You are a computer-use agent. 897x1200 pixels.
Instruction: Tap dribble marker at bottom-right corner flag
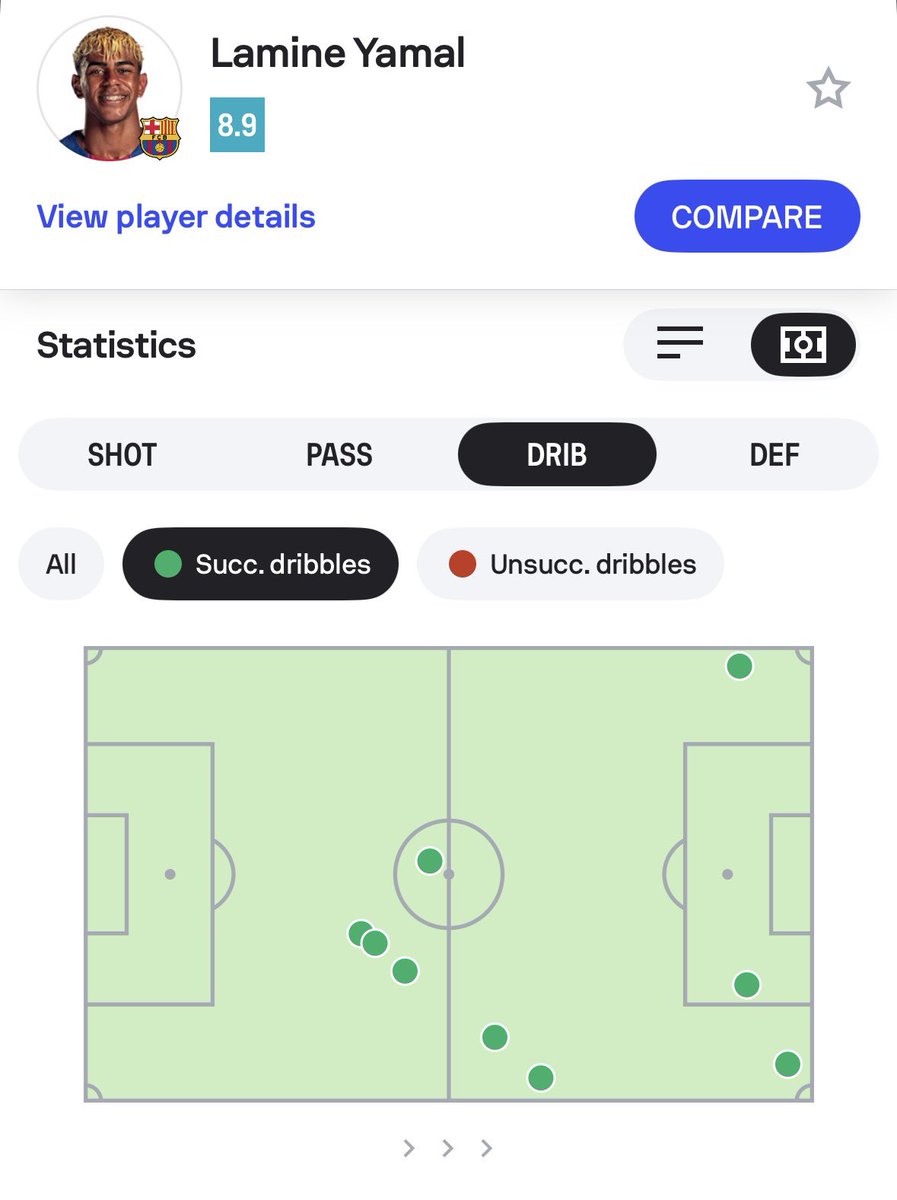pyautogui.click(x=787, y=1063)
